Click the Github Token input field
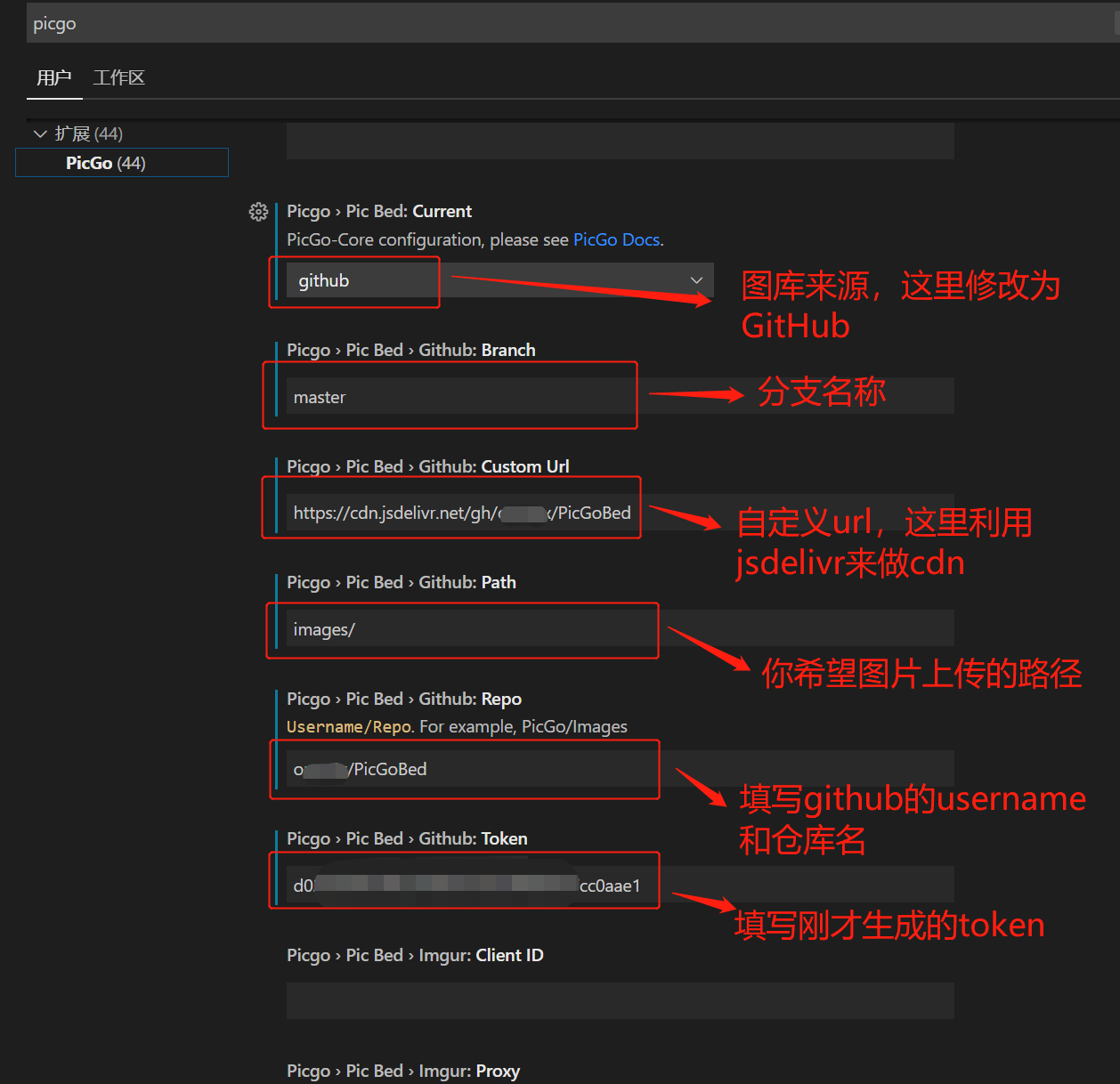Image resolution: width=1120 pixels, height=1084 pixels. (621, 885)
